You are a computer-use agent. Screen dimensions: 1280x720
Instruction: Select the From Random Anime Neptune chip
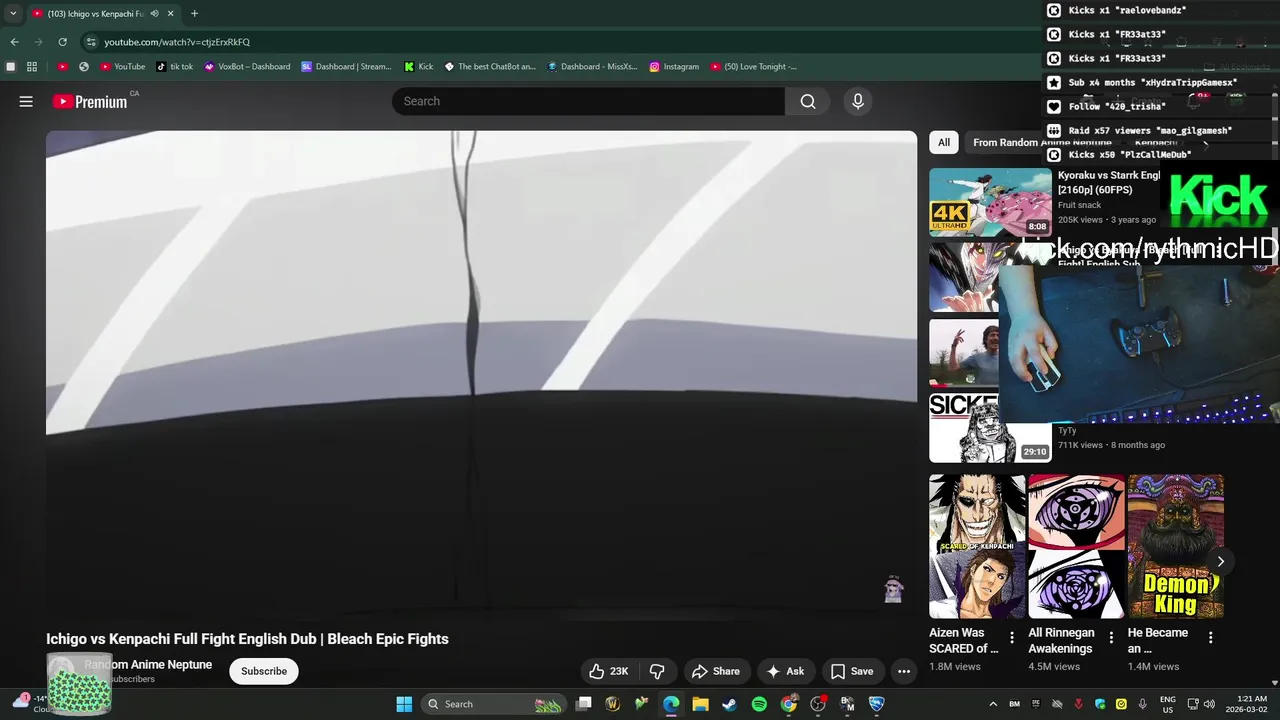pyautogui.click(x=1042, y=142)
